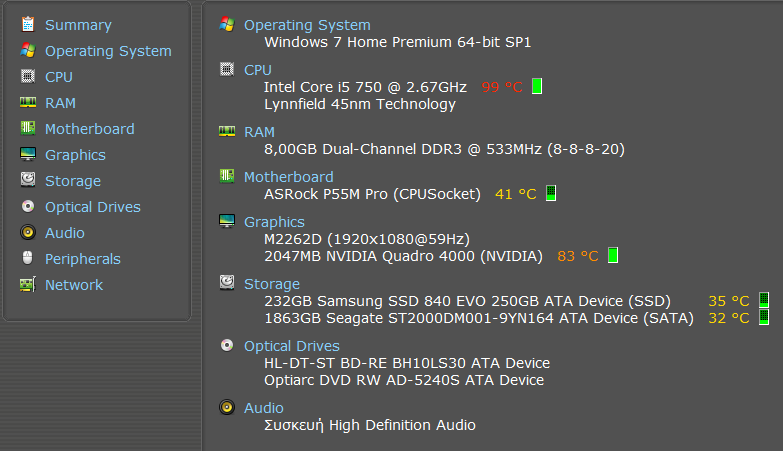Image resolution: width=783 pixels, height=451 pixels.
Task: Click the Summary clipboard icon in sidebar
Action: click(x=28, y=24)
